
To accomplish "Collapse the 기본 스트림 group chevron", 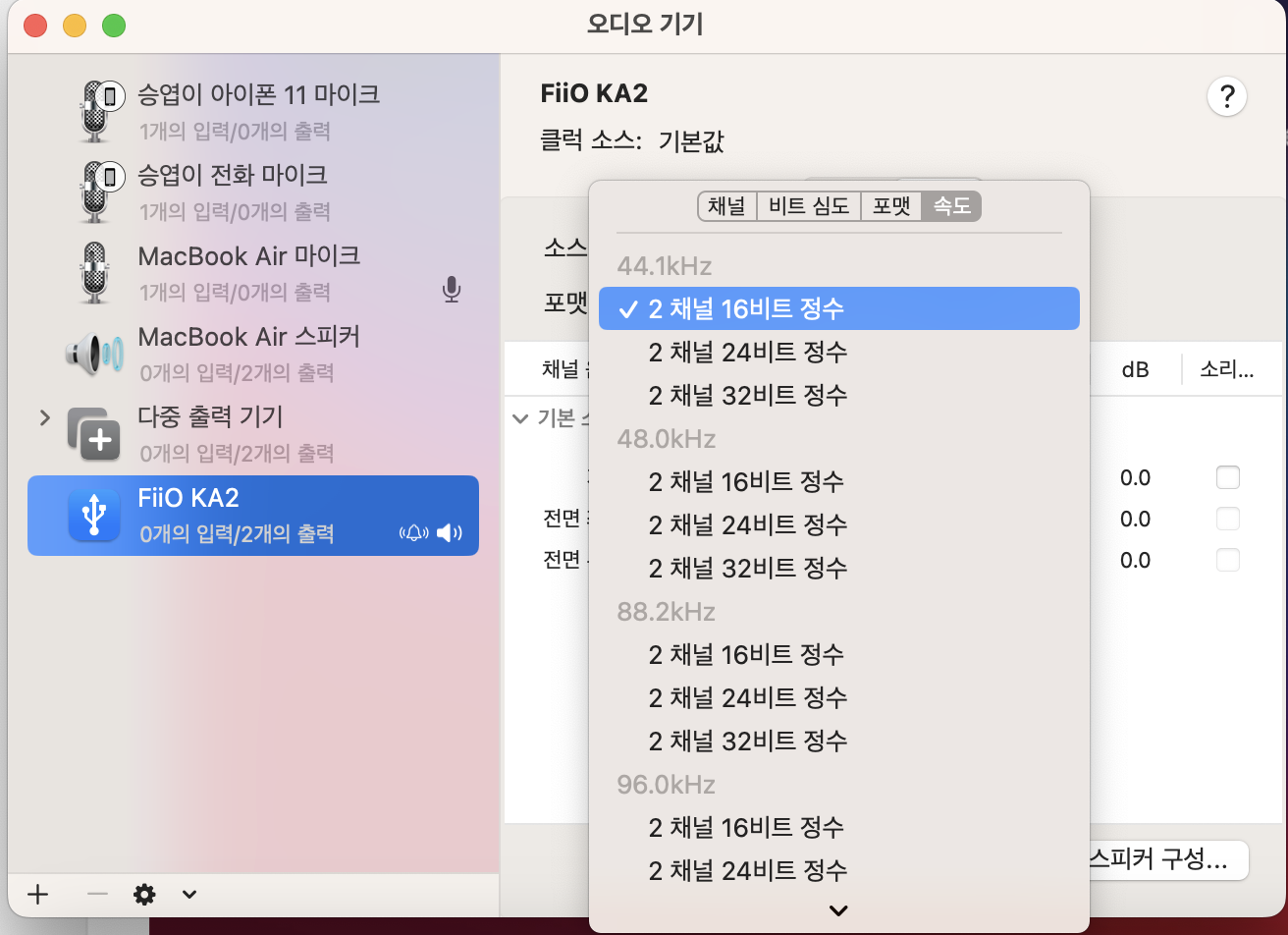I will point(519,419).
